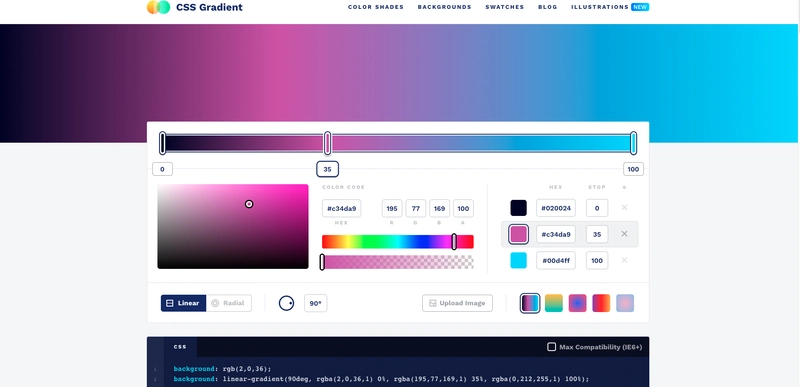Go to the Swatches page
Viewport: 800px width, 387px height.
[x=505, y=7]
